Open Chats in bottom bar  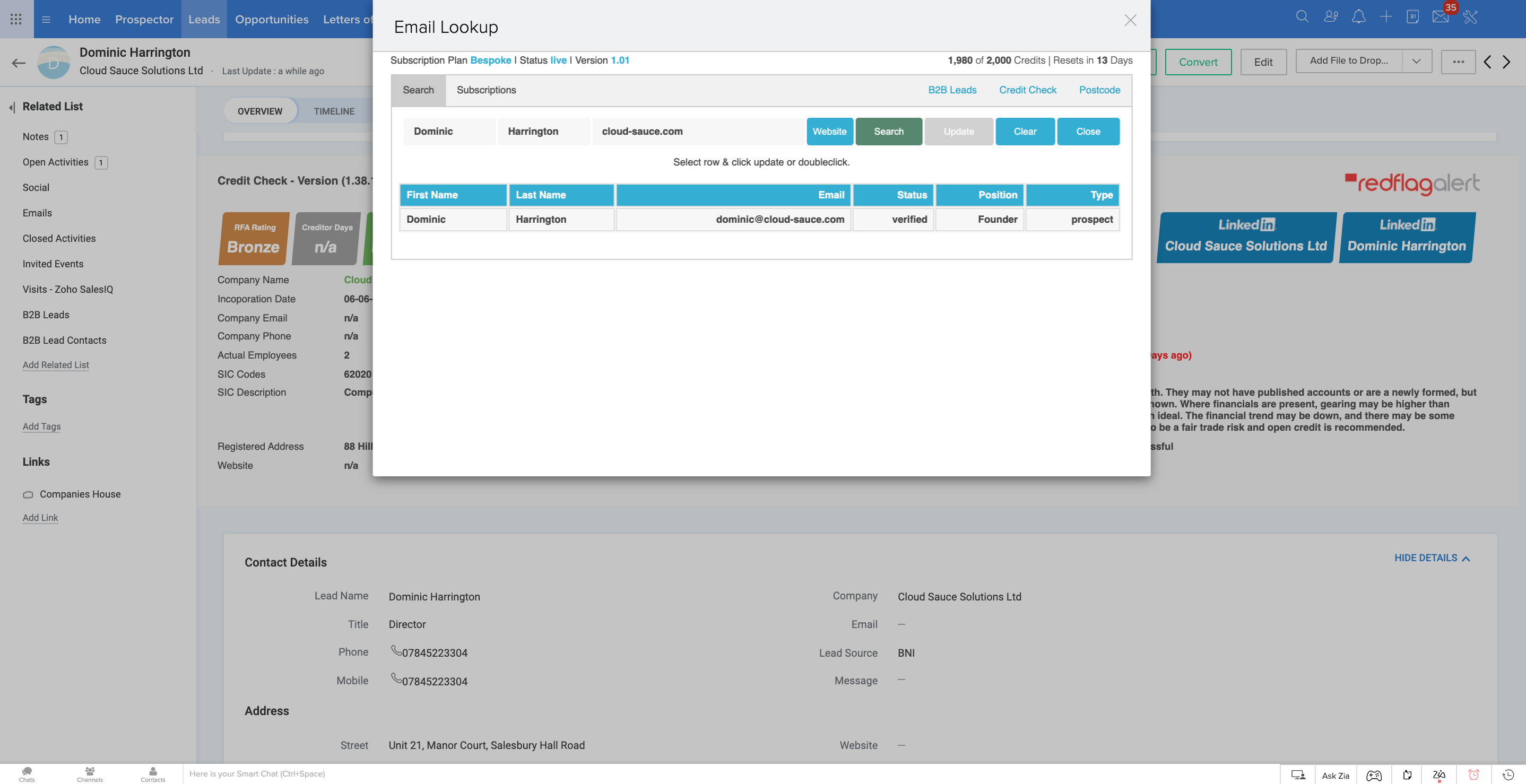pyautogui.click(x=27, y=774)
